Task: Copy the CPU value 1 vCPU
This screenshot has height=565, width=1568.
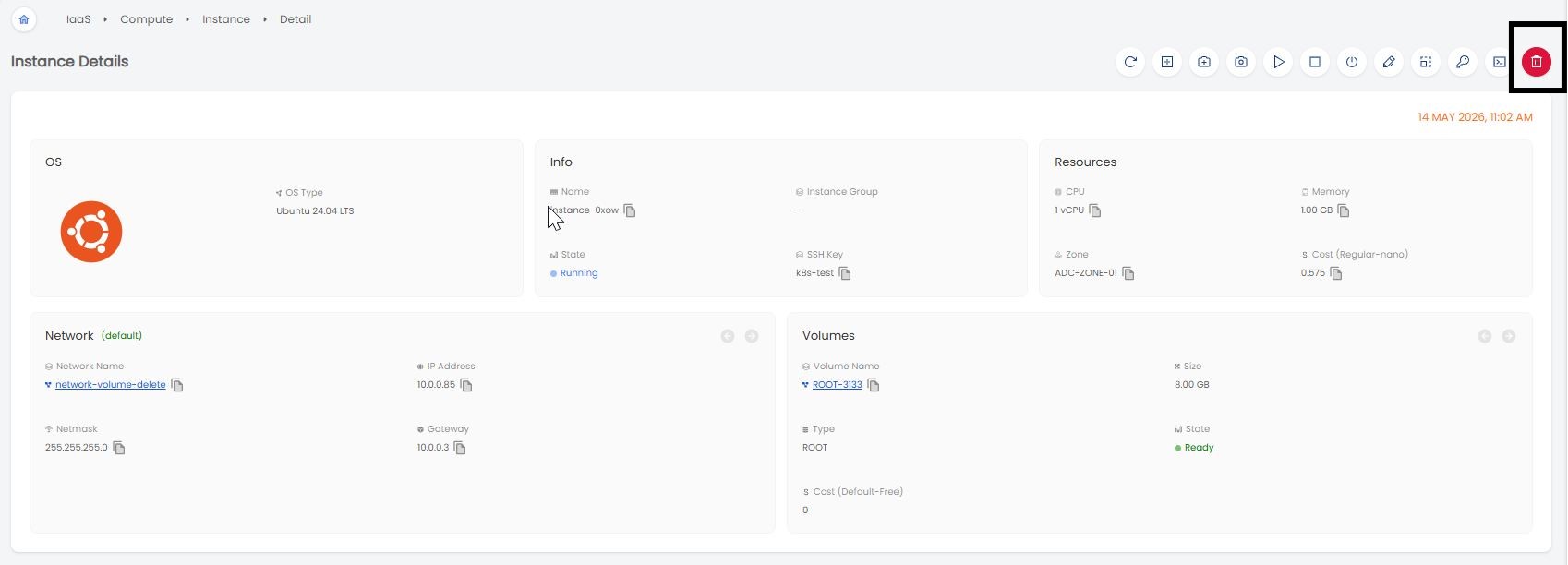Action: [1095, 210]
